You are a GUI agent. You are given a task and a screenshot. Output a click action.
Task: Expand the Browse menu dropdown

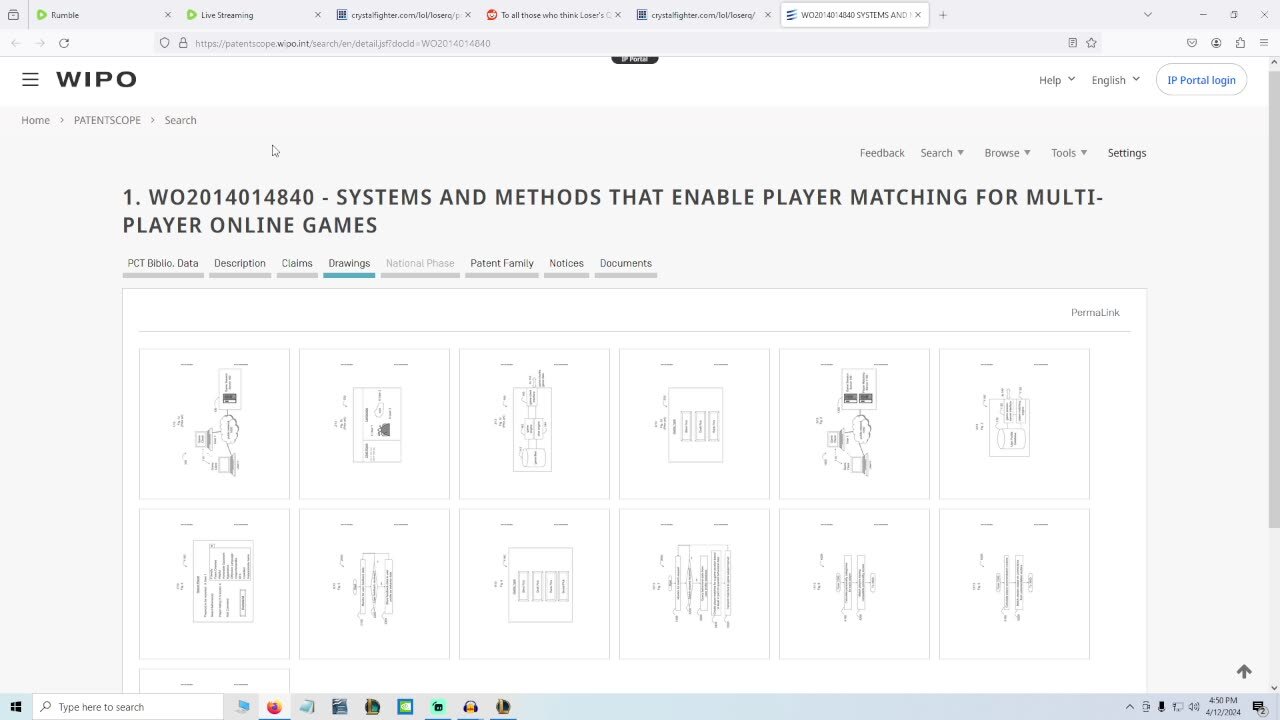[x=1007, y=153]
